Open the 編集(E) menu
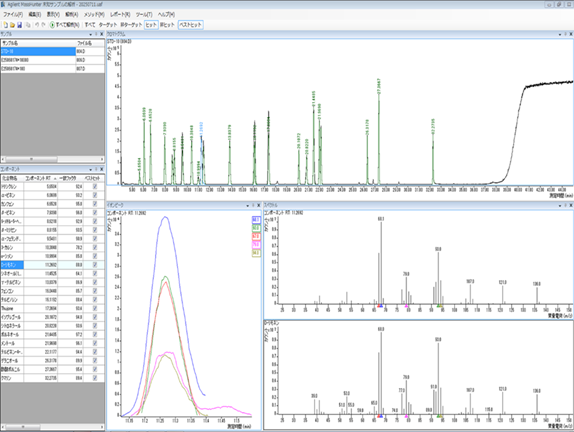574x432 pixels. click(x=34, y=15)
